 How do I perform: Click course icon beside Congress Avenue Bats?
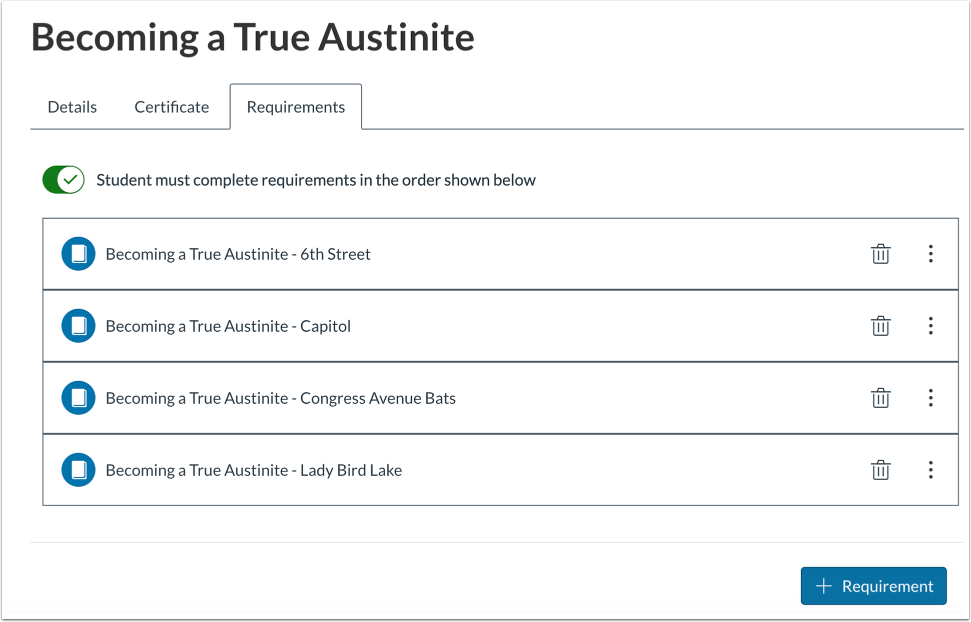[x=78, y=398]
